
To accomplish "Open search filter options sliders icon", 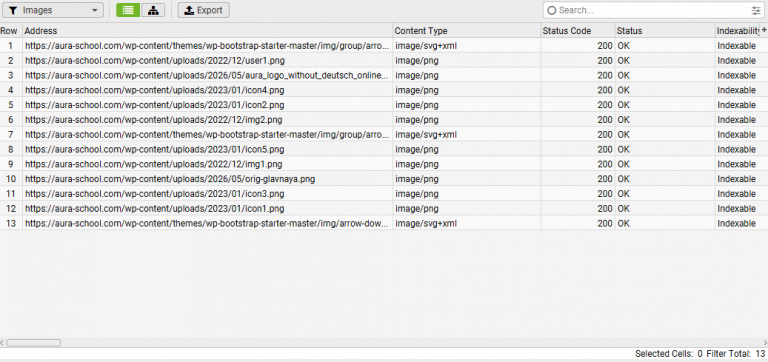I will [x=756, y=10].
